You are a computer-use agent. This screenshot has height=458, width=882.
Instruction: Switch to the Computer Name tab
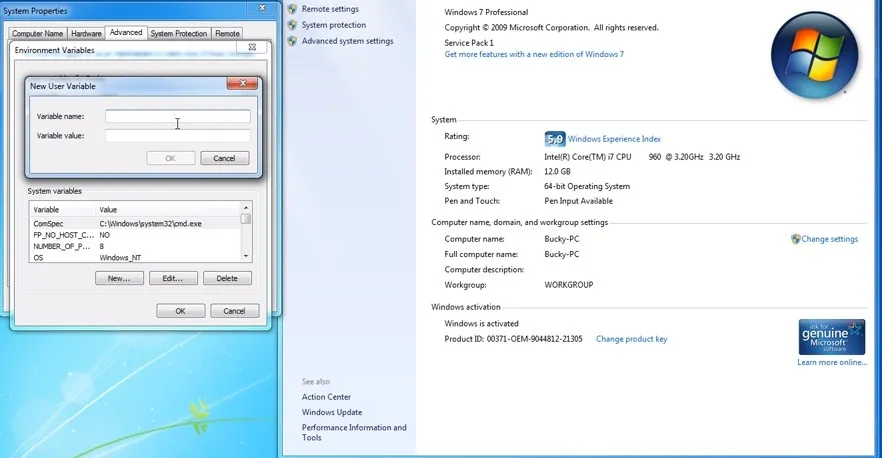[x=38, y=34]
